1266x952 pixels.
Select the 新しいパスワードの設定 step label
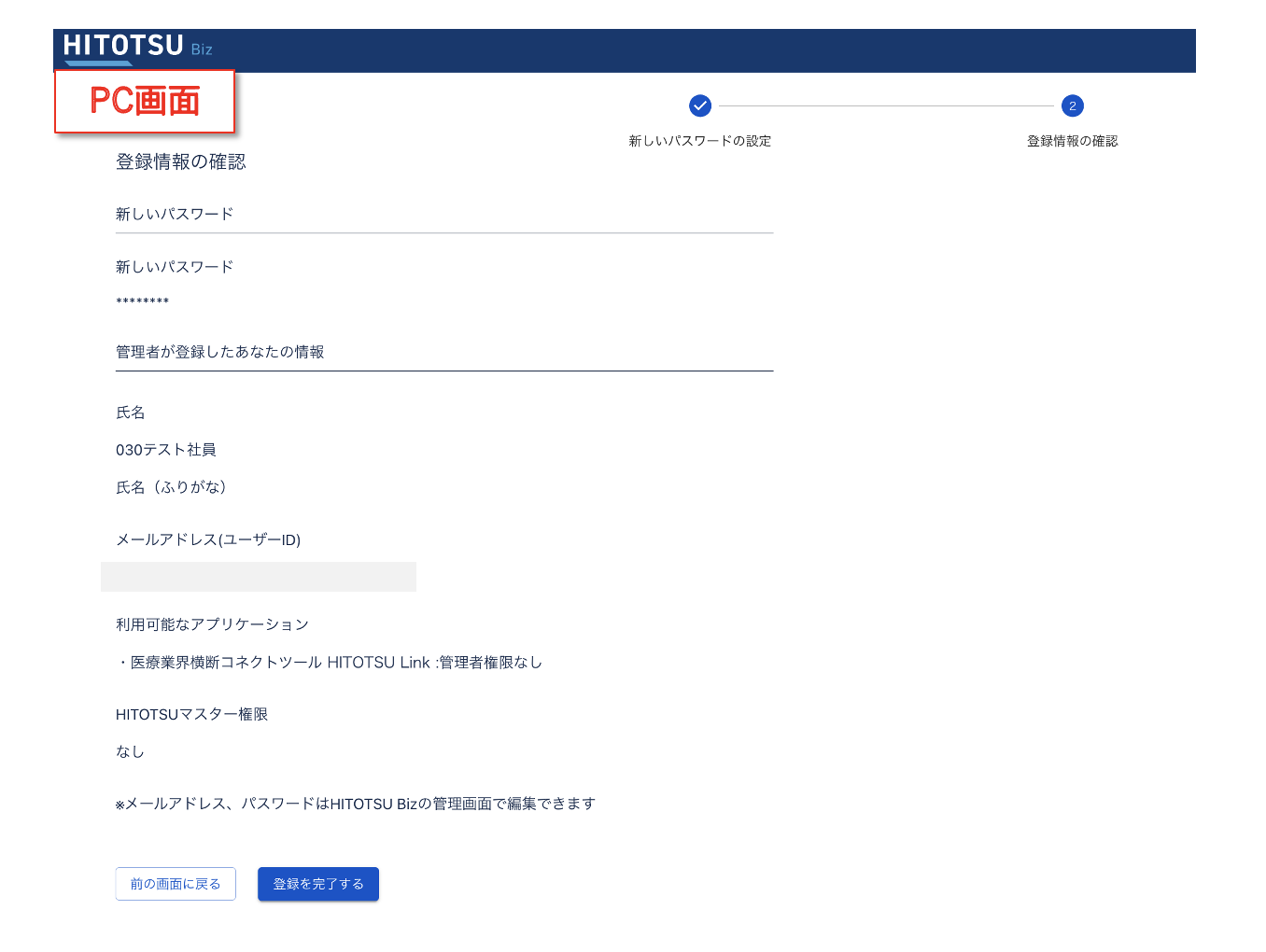pos(699,141)
